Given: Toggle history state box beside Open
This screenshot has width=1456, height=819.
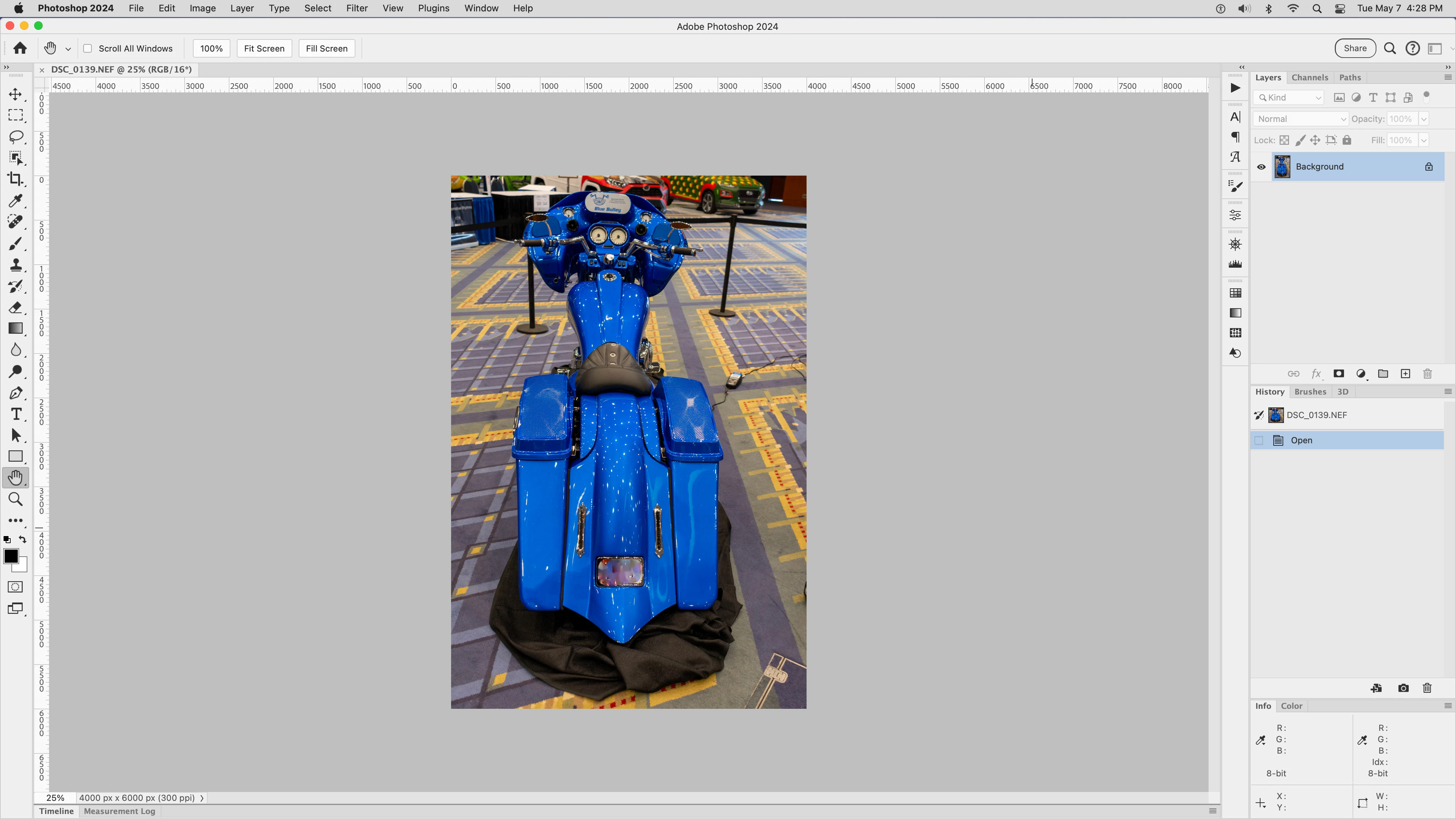Looking at the screenshot, I should [1259, 440].
